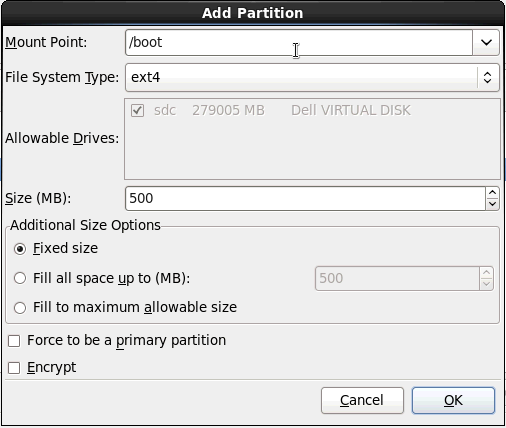The width and height of the screenshot is (506, 428).
Task: Click the Size (MB) input field
Action: point(305,198)
